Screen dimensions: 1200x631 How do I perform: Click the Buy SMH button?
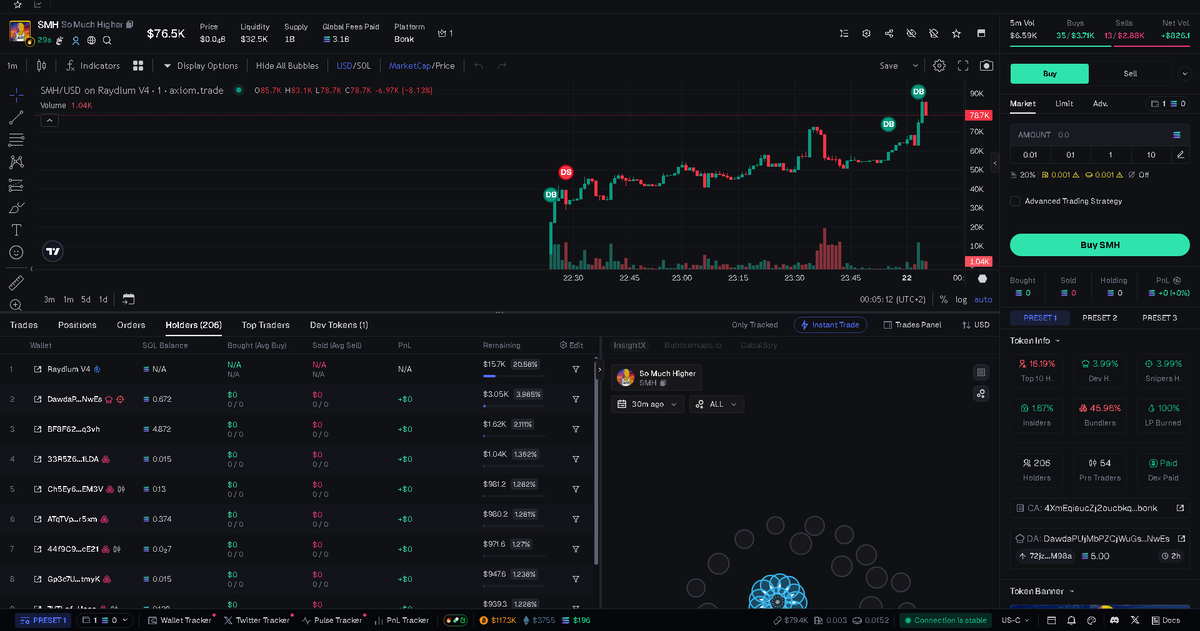click(1100, 245)
